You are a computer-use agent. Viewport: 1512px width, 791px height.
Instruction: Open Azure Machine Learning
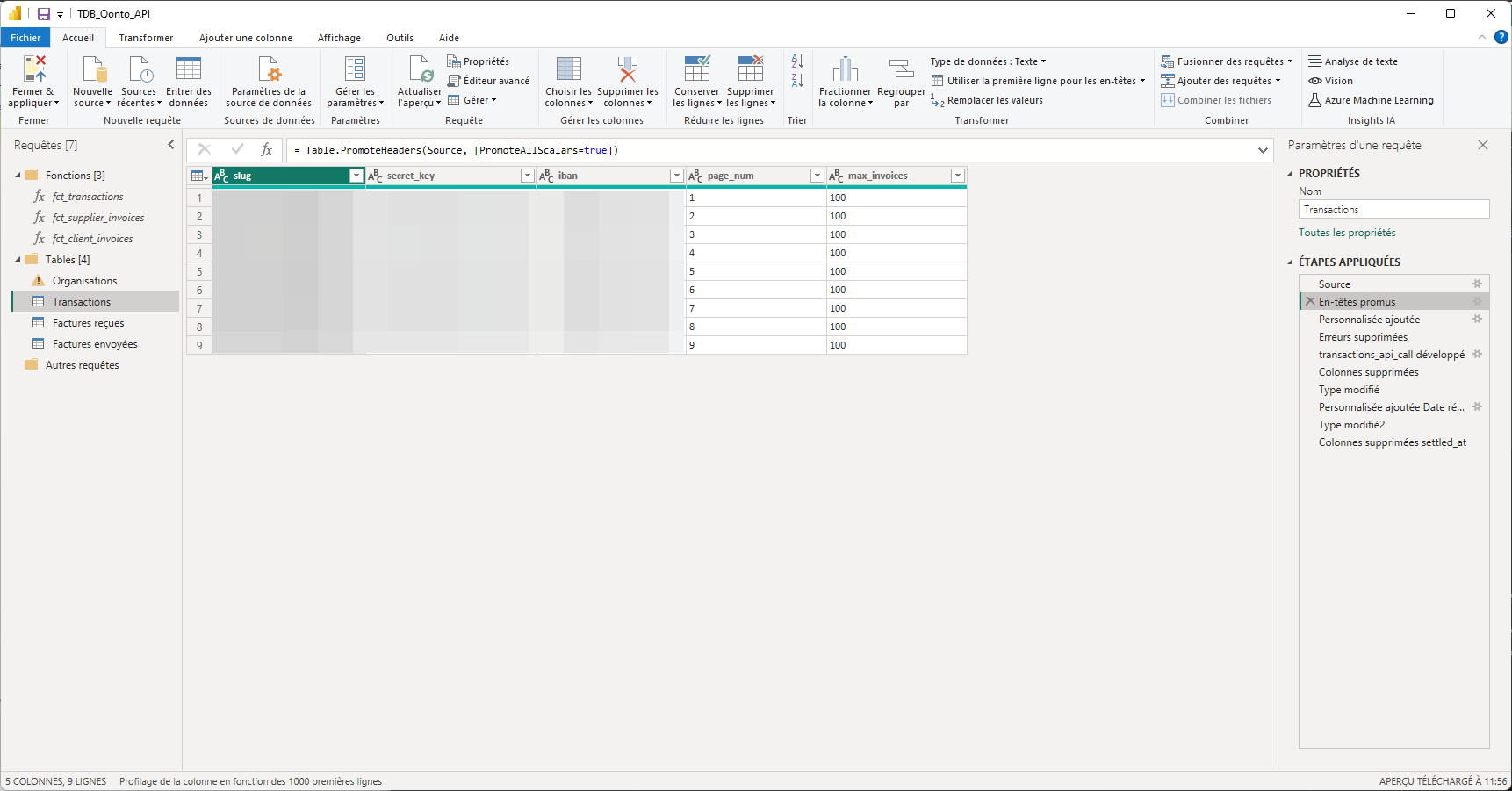(1371, 100)
